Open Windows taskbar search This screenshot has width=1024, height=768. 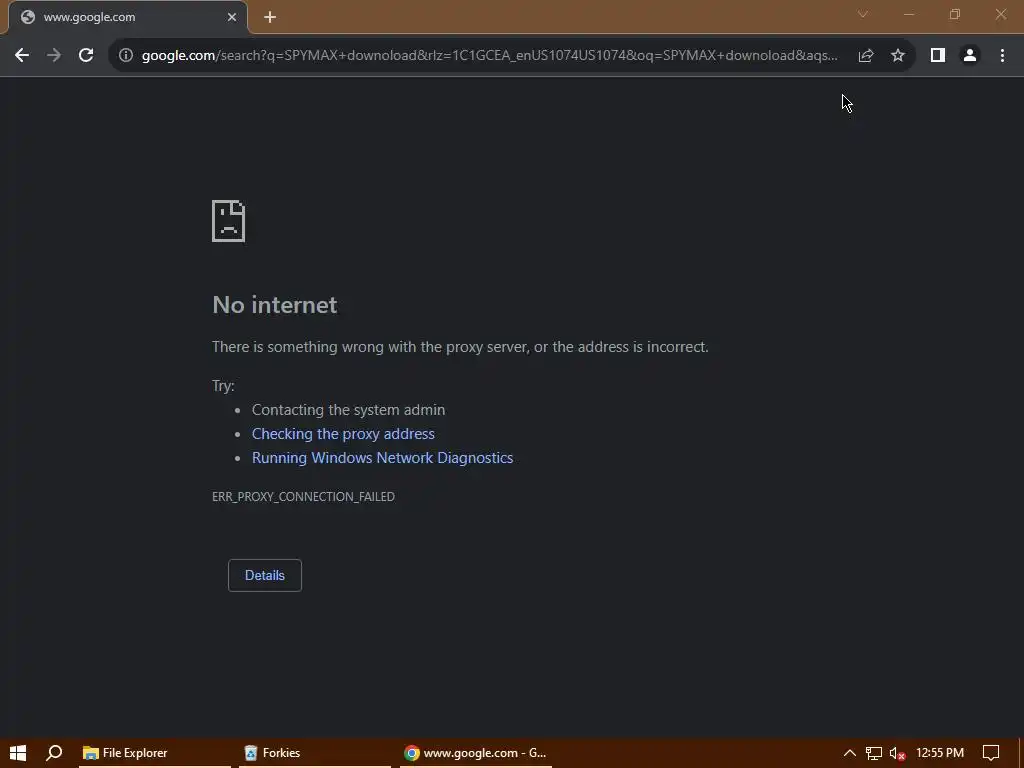click(x=54, y=753)
